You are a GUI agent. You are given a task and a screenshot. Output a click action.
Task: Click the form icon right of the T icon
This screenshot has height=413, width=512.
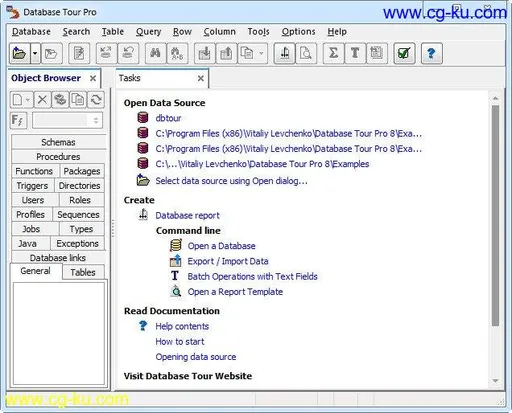tap(377, 53)
